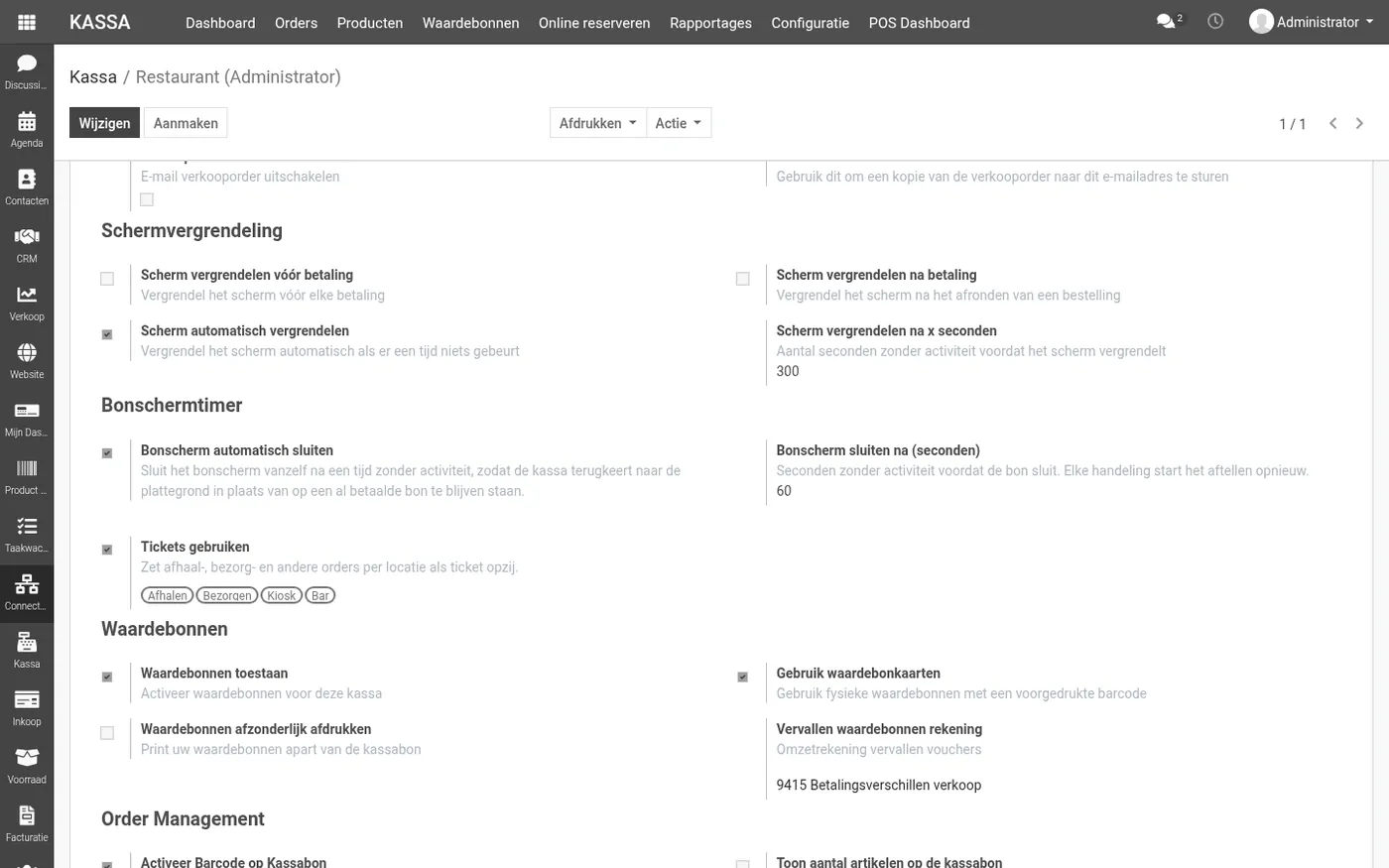Click the Aanmaken button
Viewport: 1389px width, 868px height.
pos(186,123)
